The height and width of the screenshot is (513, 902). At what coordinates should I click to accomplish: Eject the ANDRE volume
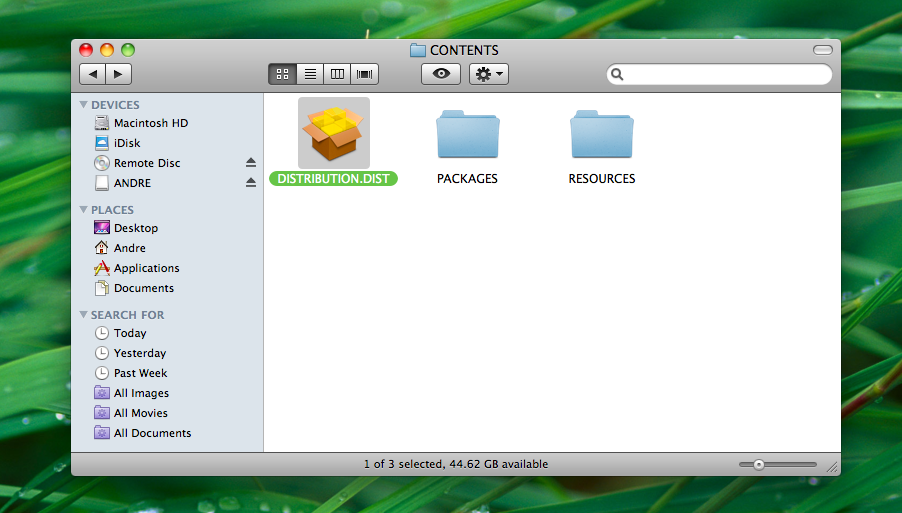251,182
